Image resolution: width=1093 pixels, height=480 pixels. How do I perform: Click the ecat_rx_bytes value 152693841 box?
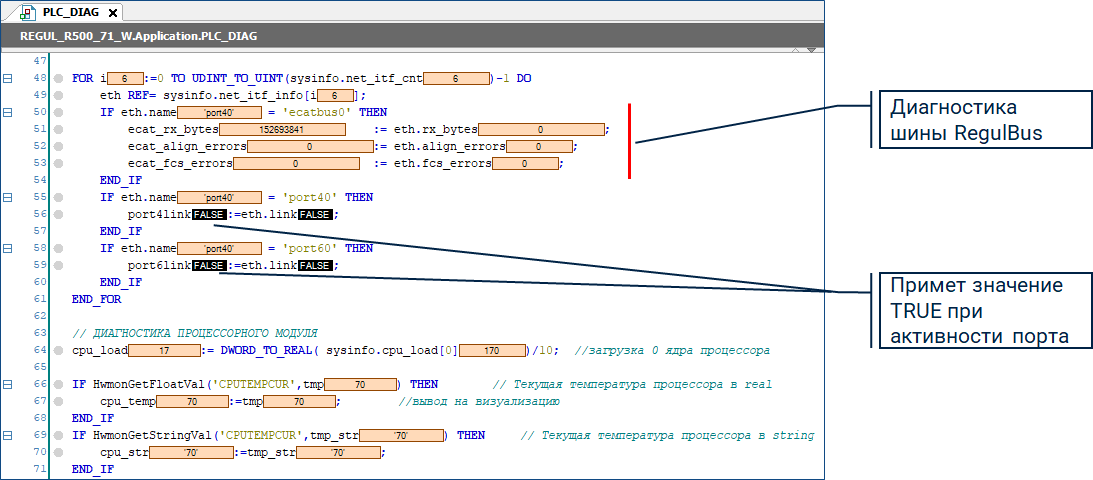coord(281,130)
